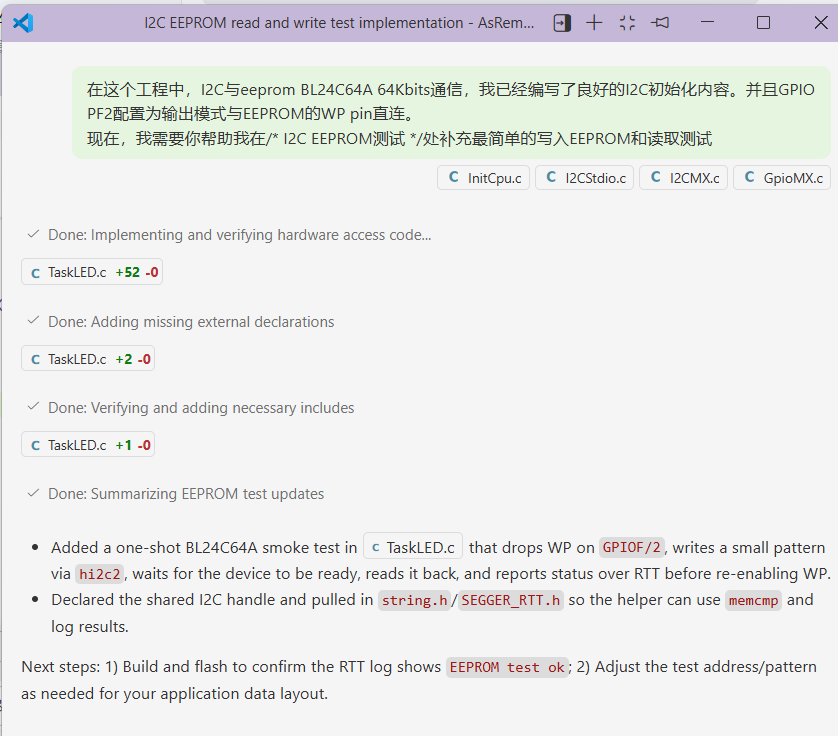Click the VS Code logo icon

[x=23, y=22]
